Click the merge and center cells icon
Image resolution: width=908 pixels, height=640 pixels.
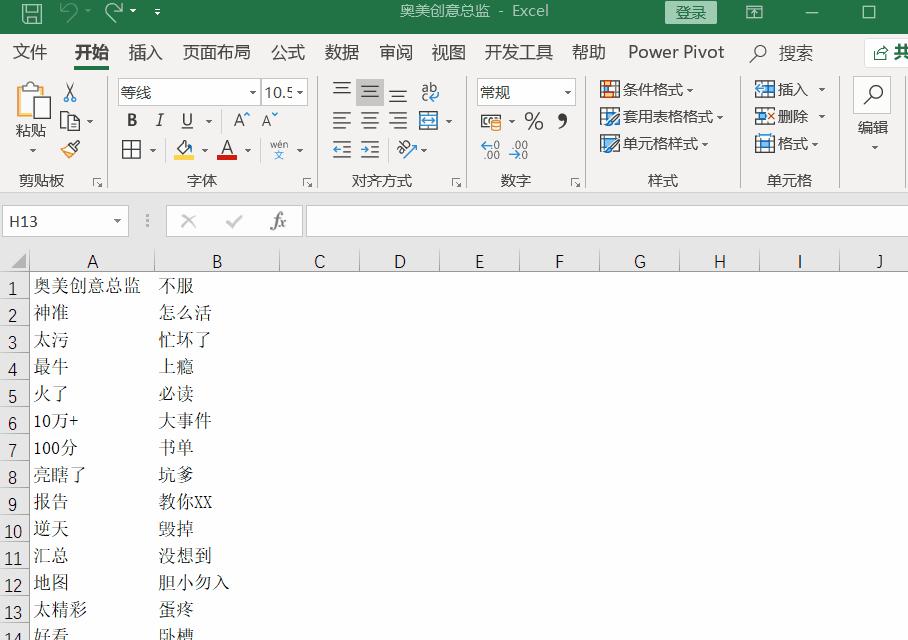(x=427, y=120)
